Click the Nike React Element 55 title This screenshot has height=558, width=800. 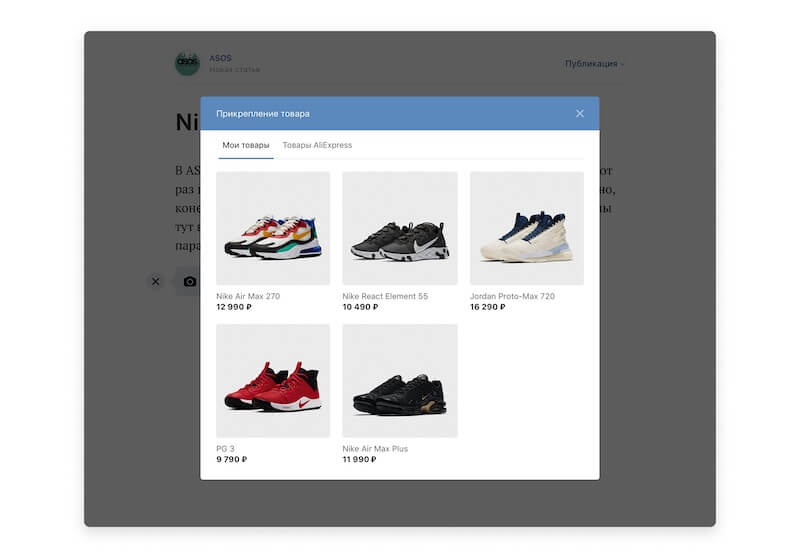coord(385,296)
